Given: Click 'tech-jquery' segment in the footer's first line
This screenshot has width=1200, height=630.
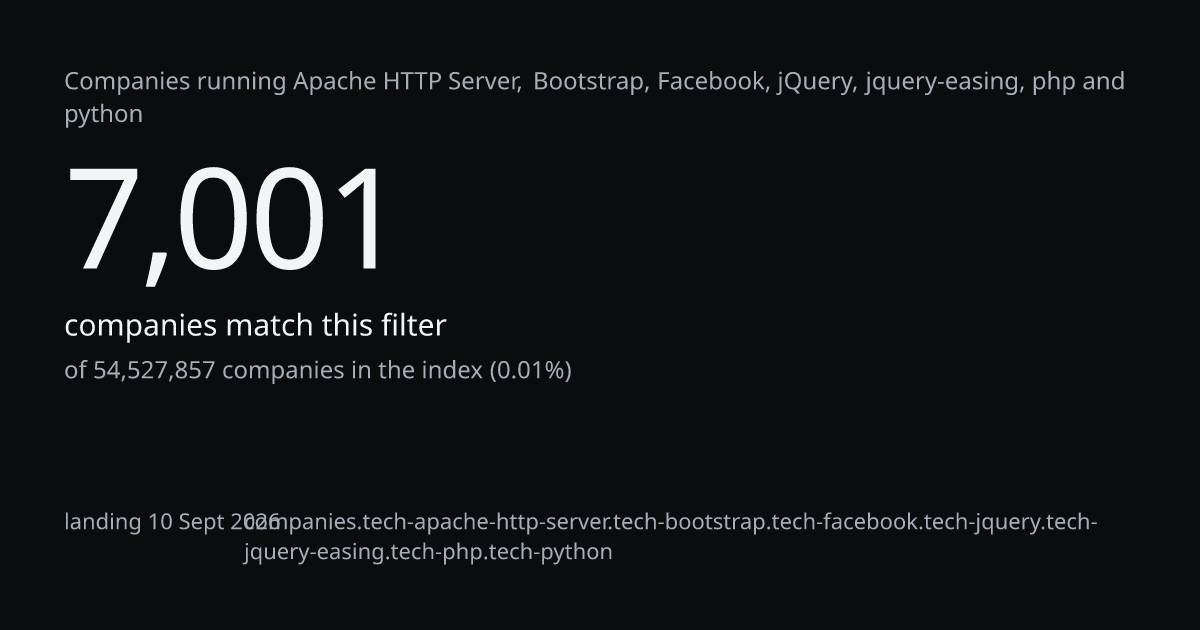Looking at the screenshot, I should pyautogui.click(x=986, y=523).
